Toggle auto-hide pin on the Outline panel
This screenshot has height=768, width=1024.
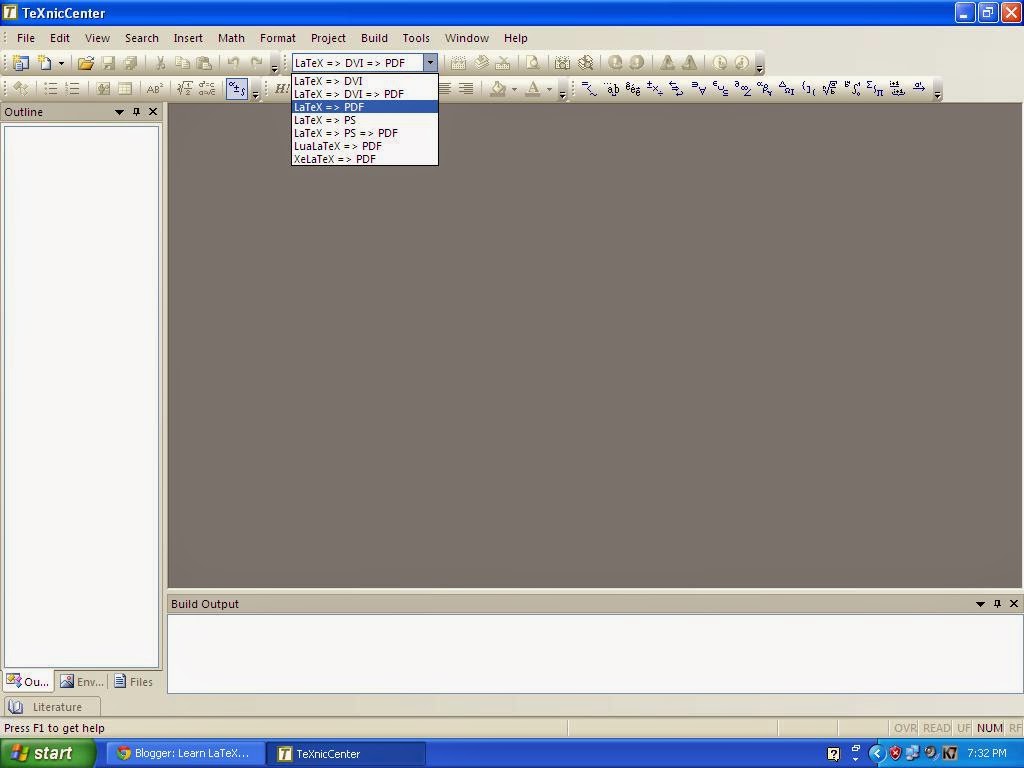pyautogui.click(x=137, y=112)
